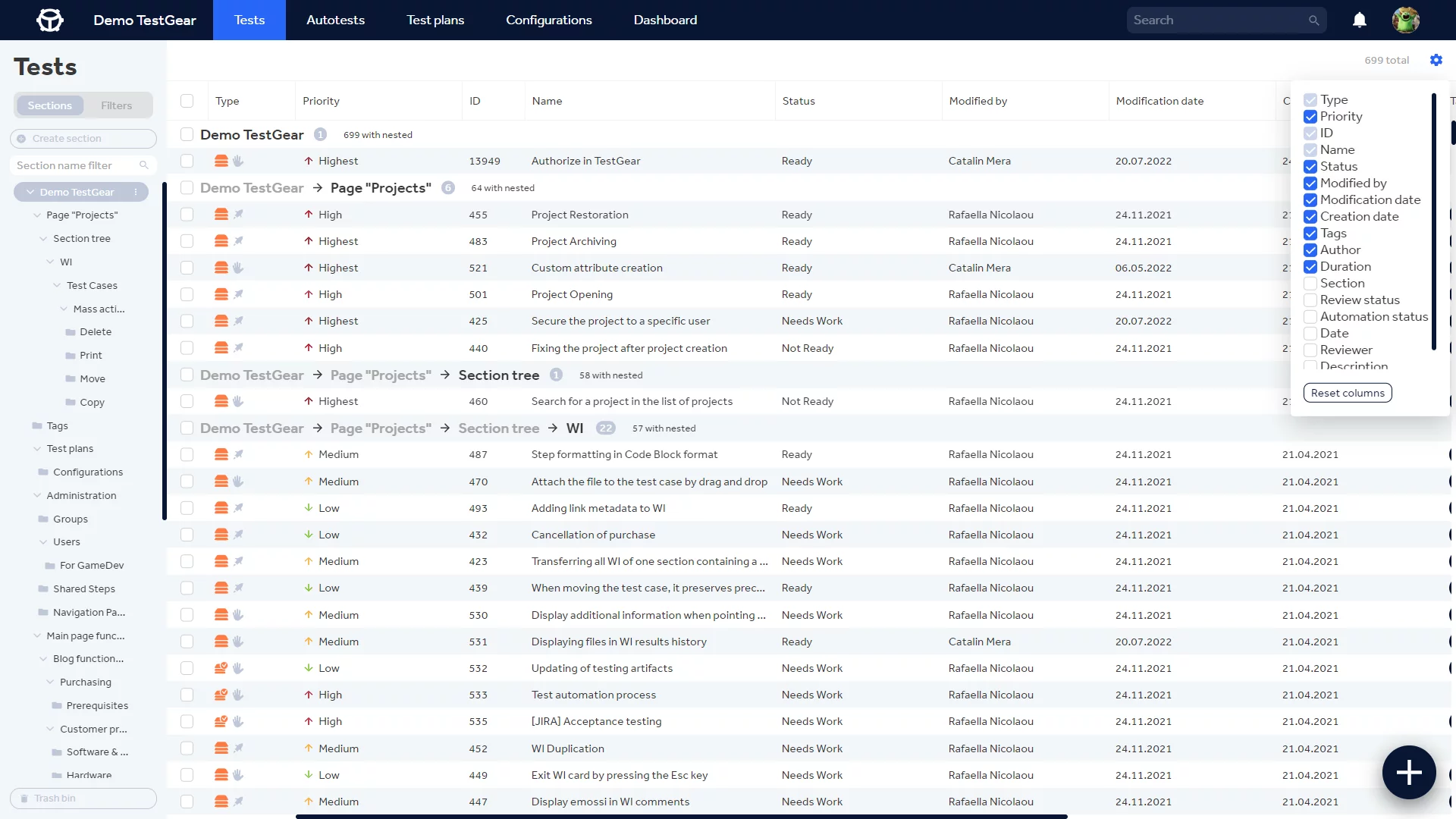
Task: Click the type icon for Test automation process
Action: (221, 695)
